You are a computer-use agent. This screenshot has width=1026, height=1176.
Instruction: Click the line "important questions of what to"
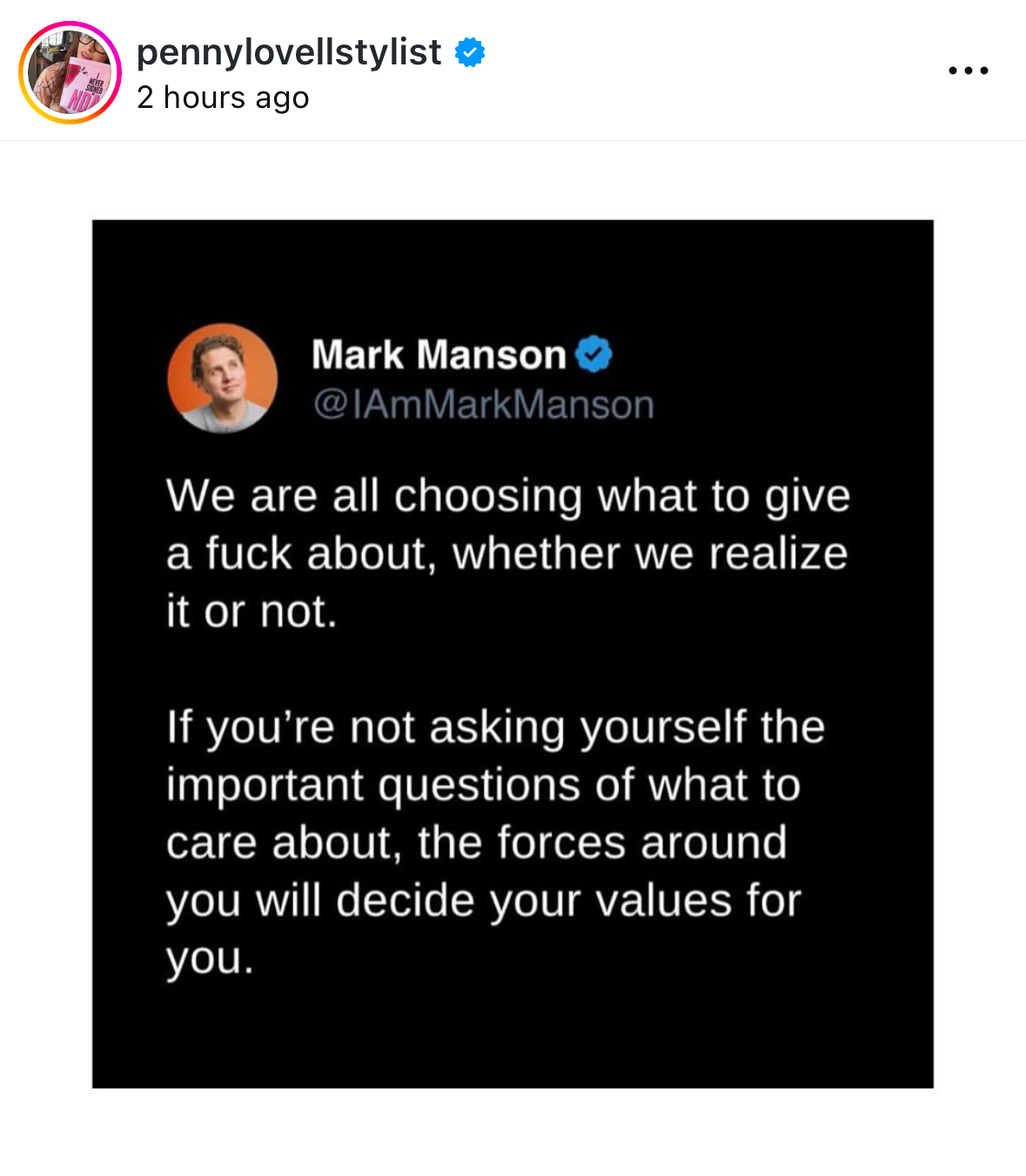point(483,785)
